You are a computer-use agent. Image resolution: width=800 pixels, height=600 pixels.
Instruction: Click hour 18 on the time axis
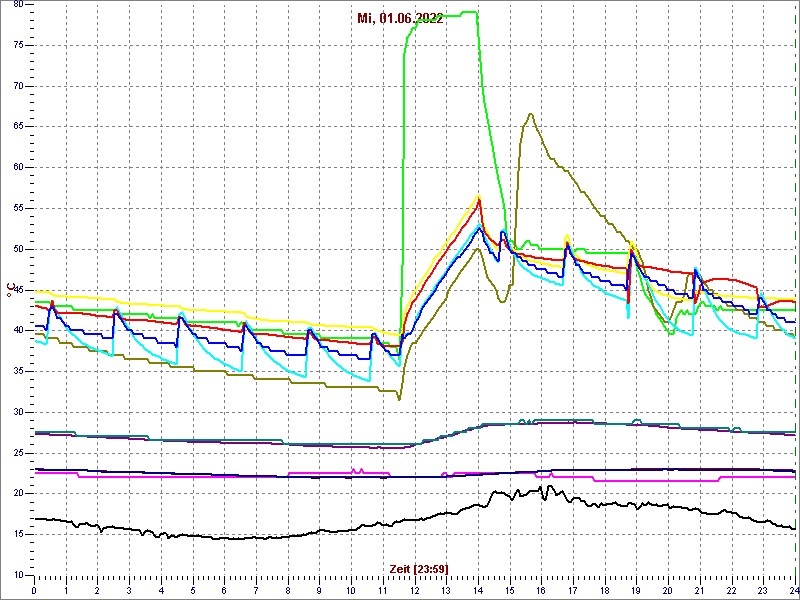click(x=605, y=591)
